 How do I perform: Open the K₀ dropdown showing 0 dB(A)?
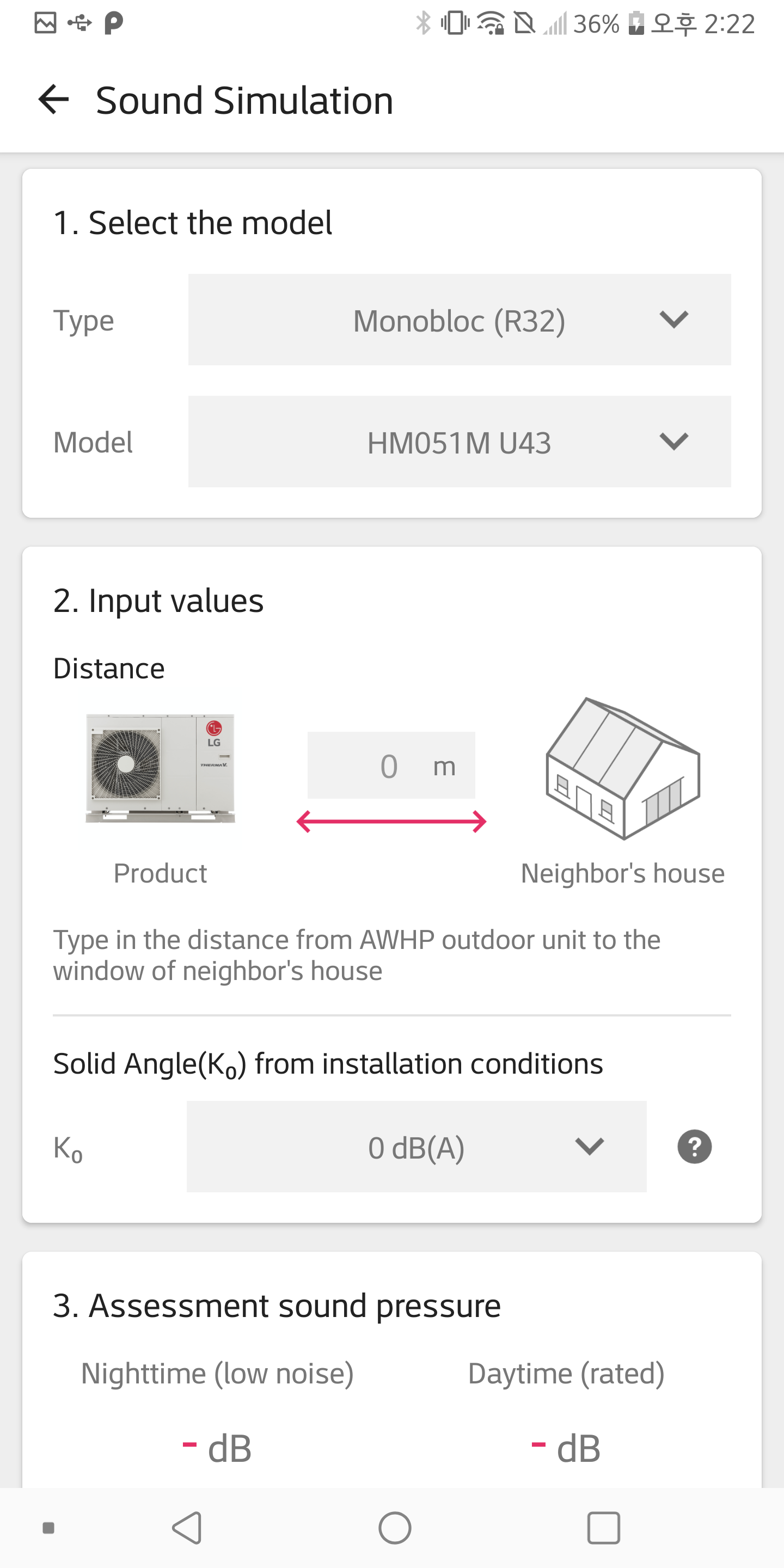coord(416,1147)
